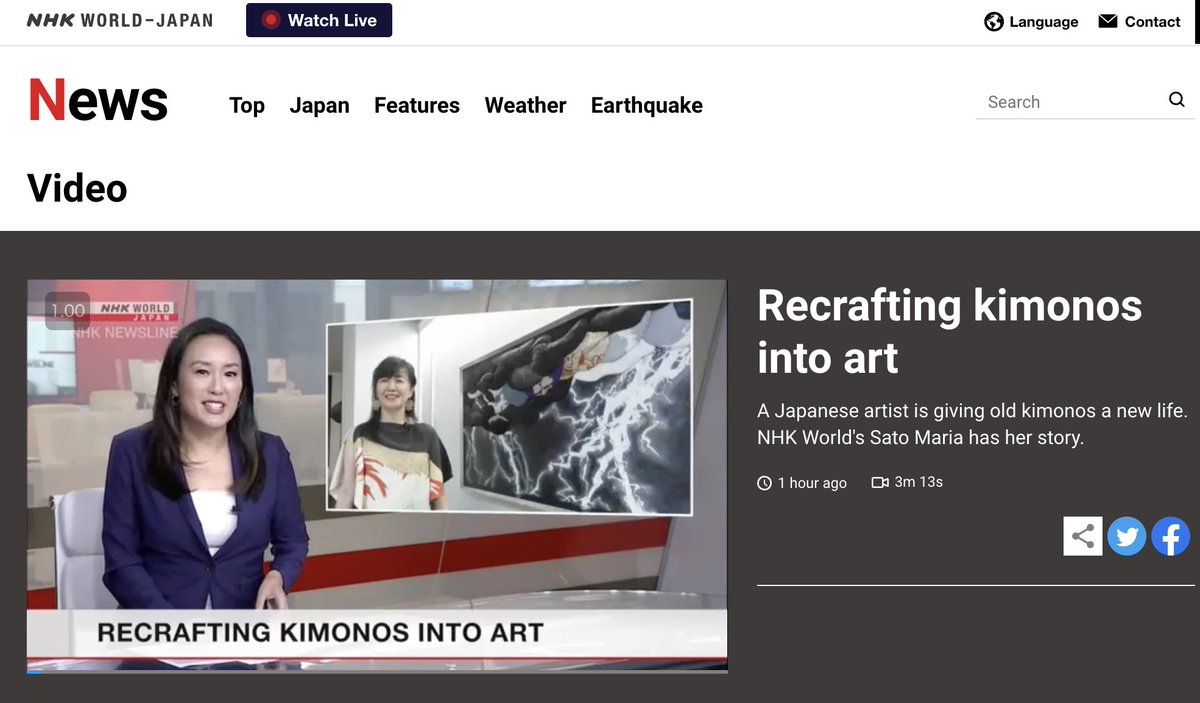
Task: Open the Weather section
Action: (x=526, y=105)
